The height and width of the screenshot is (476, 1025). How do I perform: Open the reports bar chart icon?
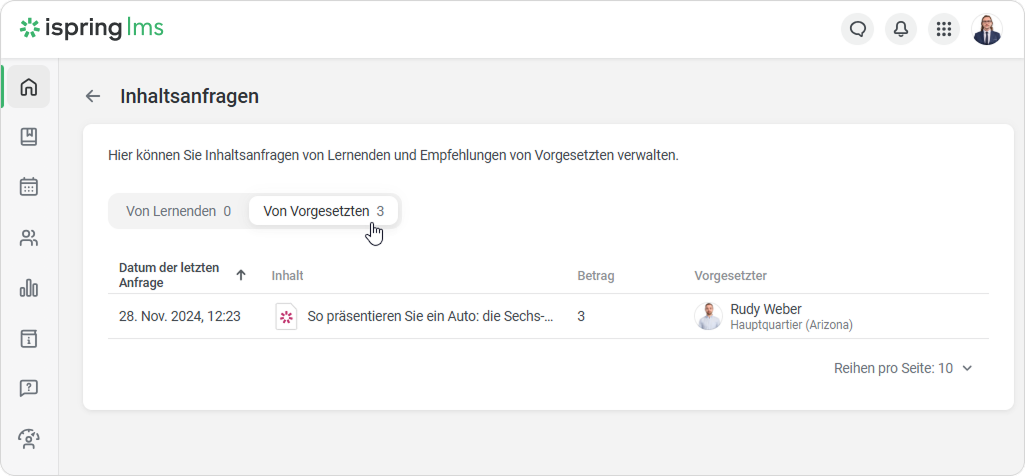pos(28,288)
